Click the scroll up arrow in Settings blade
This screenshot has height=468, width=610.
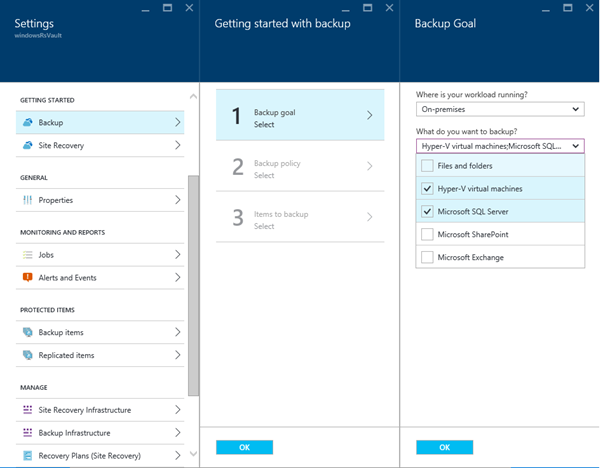click(193, 96)
